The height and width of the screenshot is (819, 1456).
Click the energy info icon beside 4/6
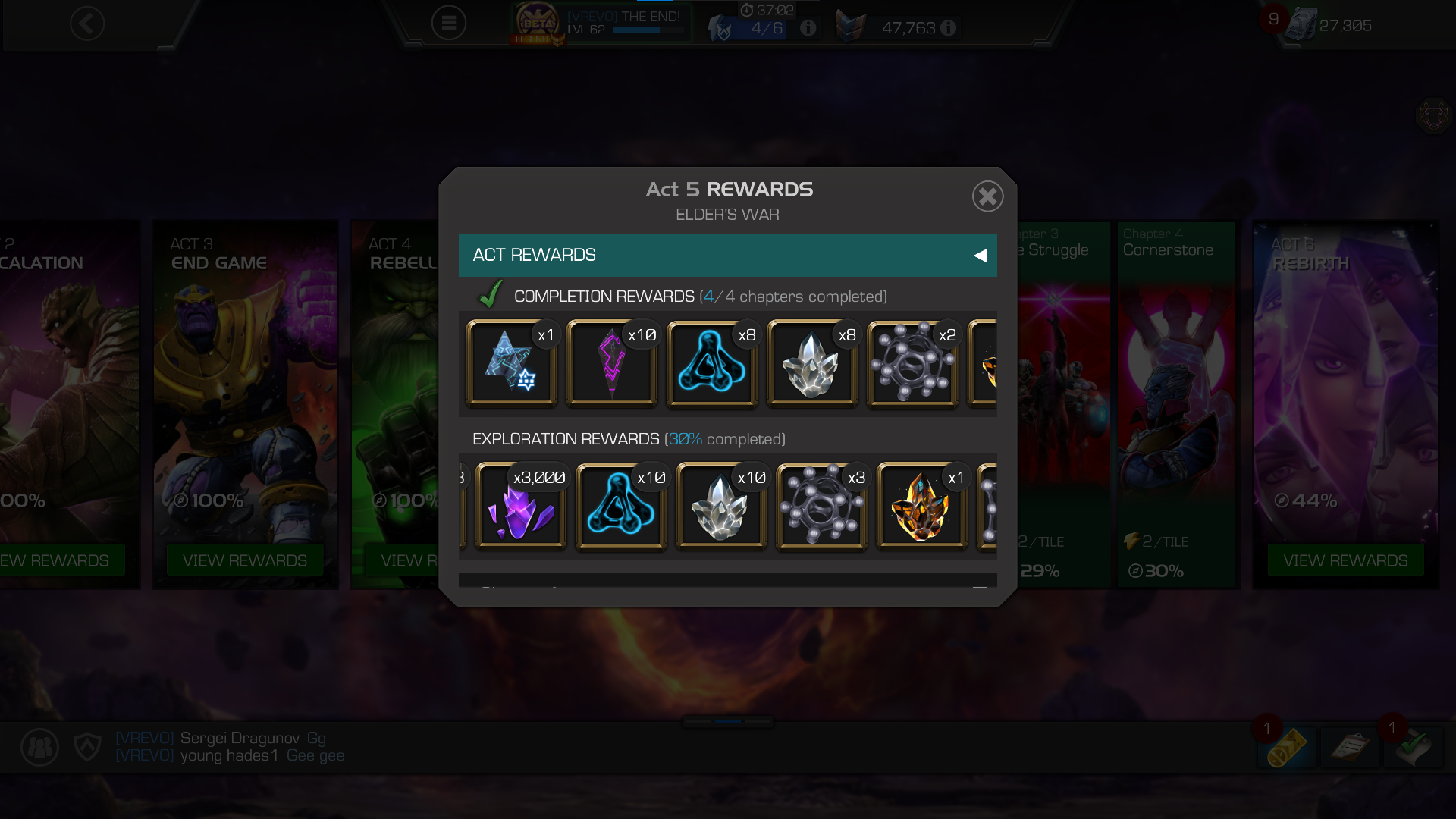tap(808, 28)
